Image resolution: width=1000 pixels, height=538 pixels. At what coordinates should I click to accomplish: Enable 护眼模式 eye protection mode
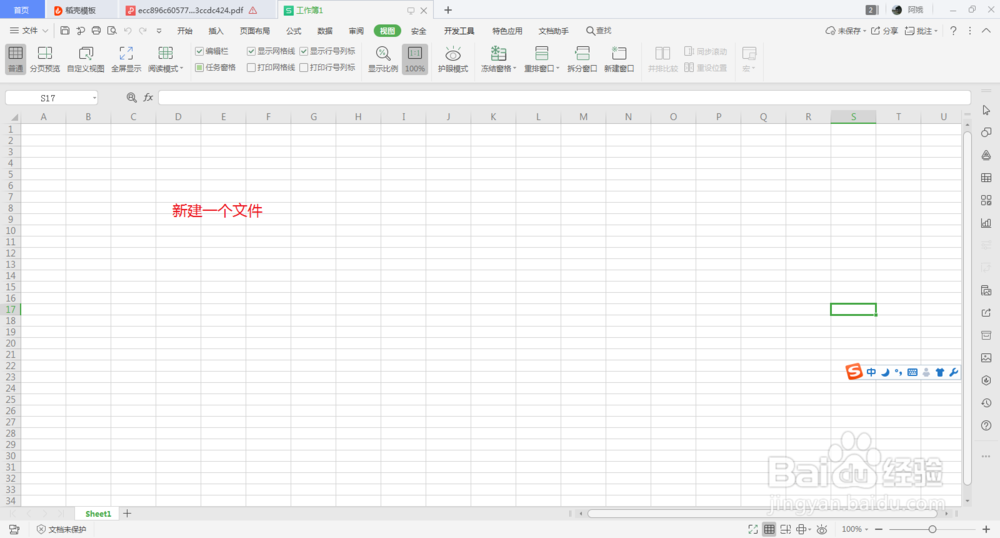[x=453, y=59]
